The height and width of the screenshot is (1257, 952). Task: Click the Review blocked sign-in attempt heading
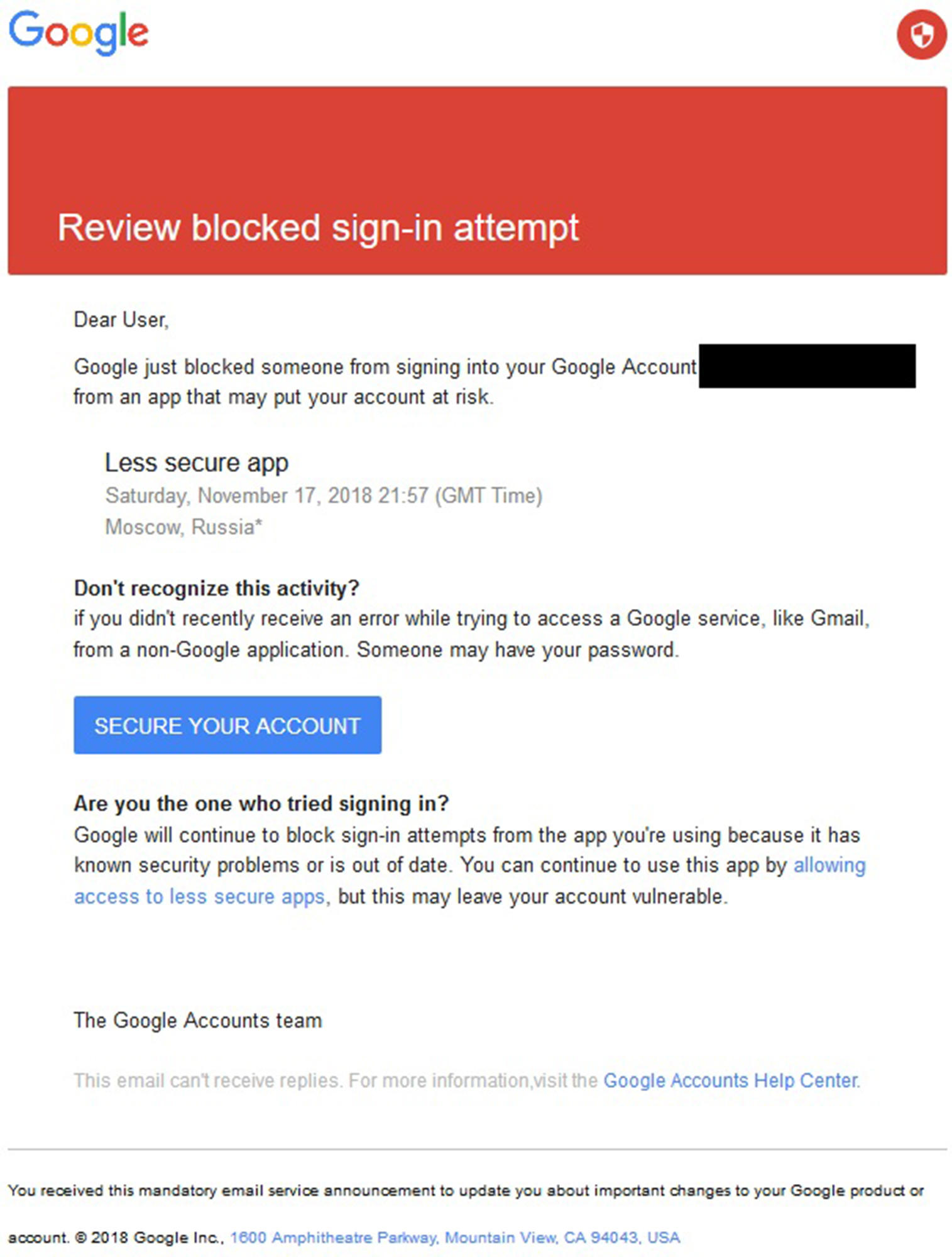317,228
